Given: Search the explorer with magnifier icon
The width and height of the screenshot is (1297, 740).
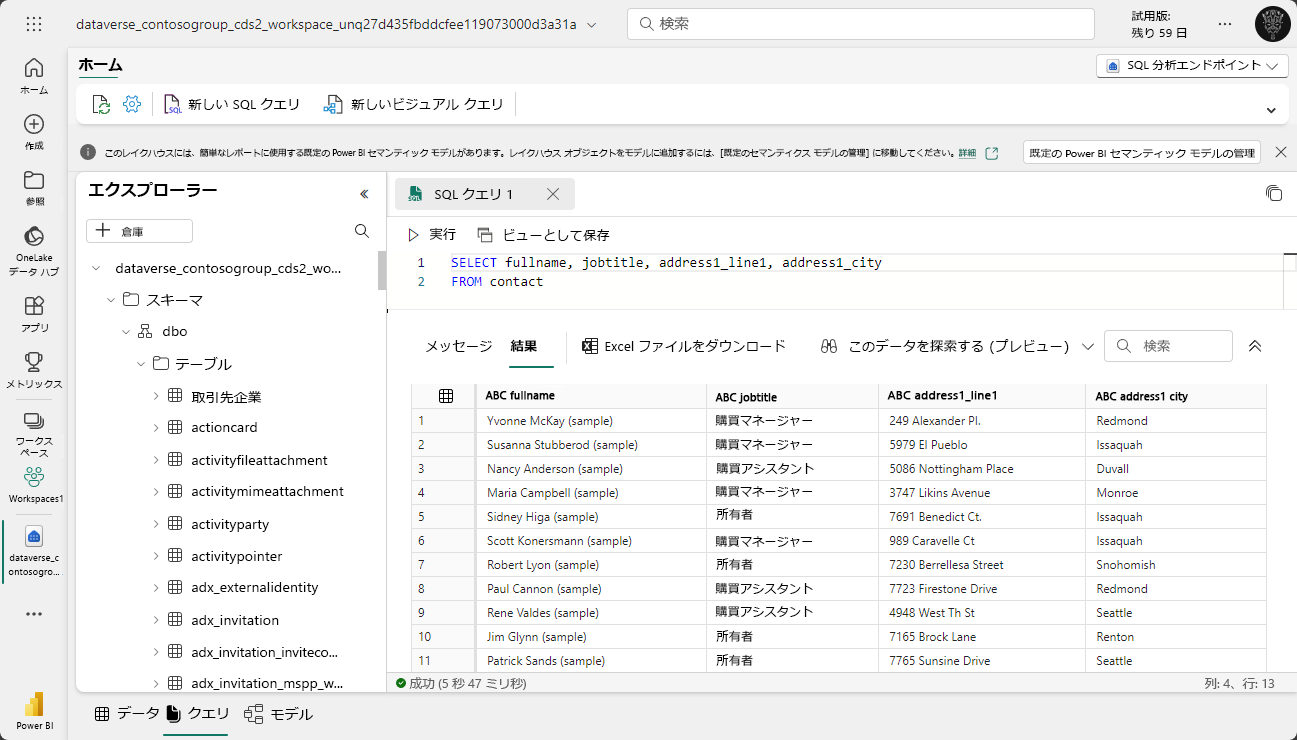Looking at the screenshot, I should tap(362, 231).
